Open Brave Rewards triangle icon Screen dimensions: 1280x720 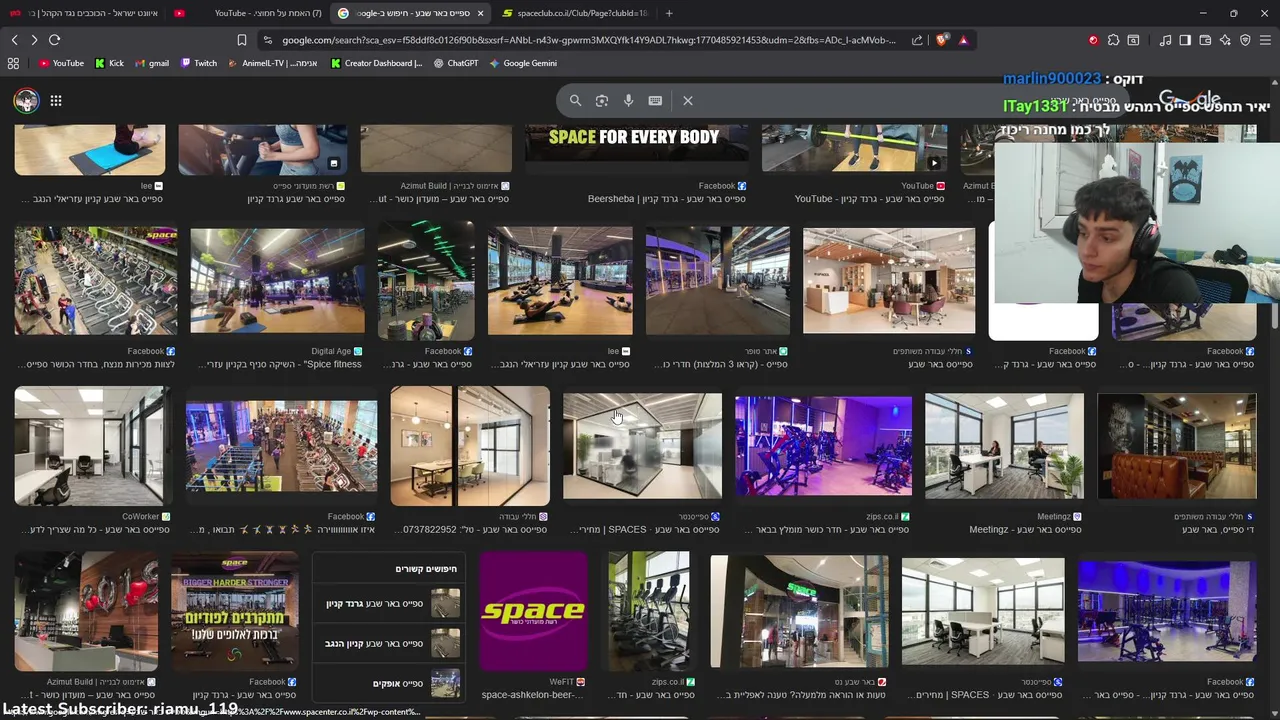tap(963, 40)
